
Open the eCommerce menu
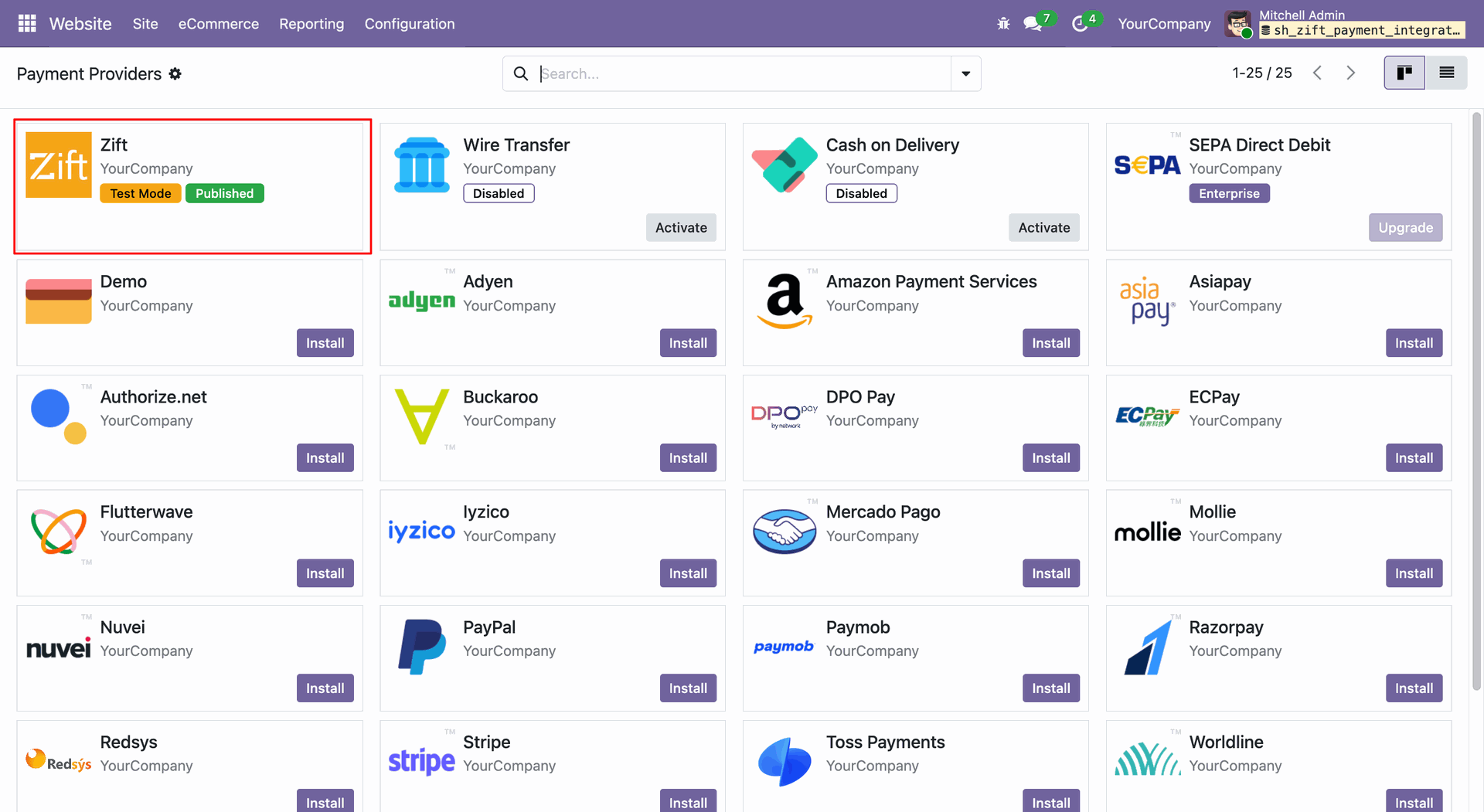[219, 24]
